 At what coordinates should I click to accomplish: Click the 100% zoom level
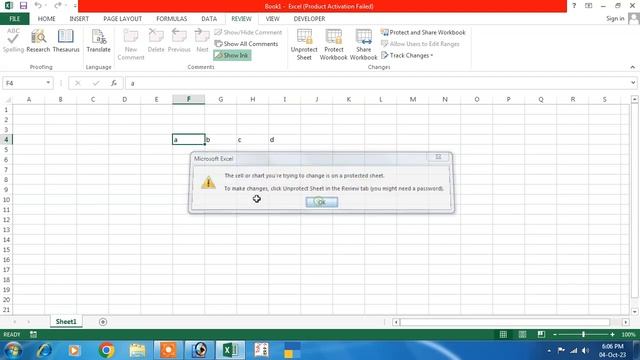pos(628,334)
